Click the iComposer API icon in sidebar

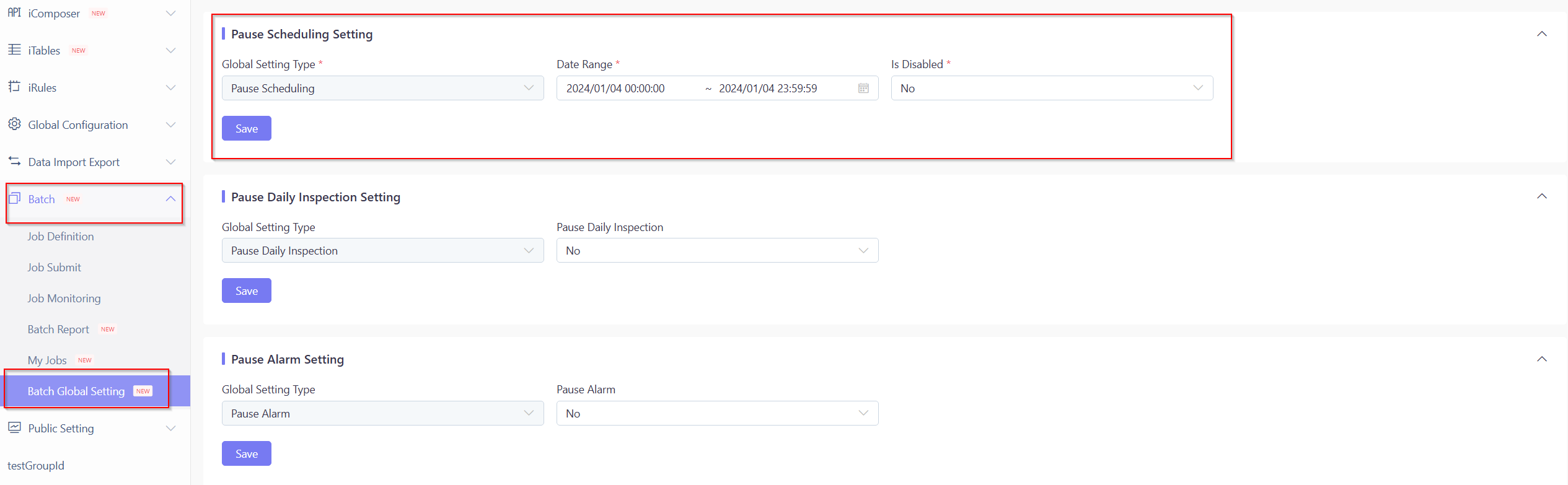pyautogui.click(x=14, y=12)
